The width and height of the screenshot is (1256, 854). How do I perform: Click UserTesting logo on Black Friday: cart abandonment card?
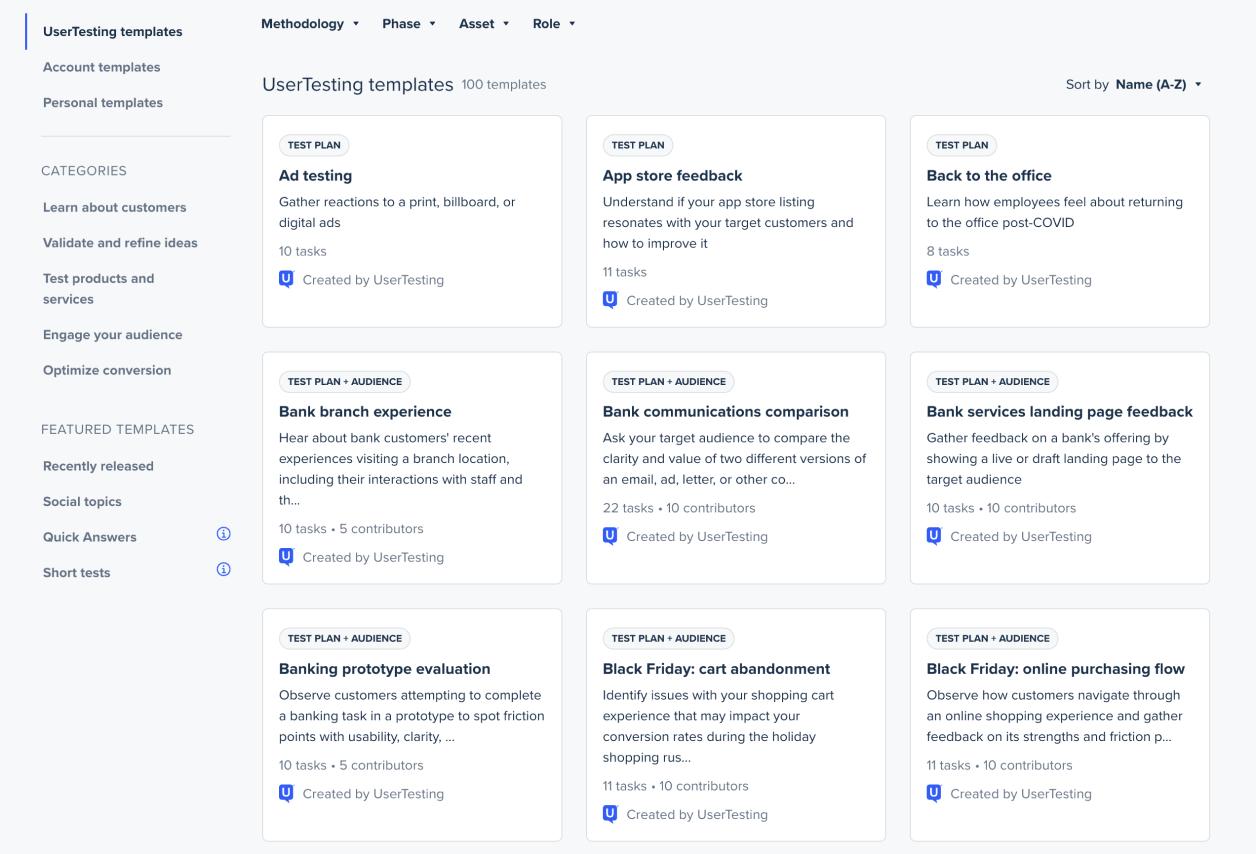(610, 814)
